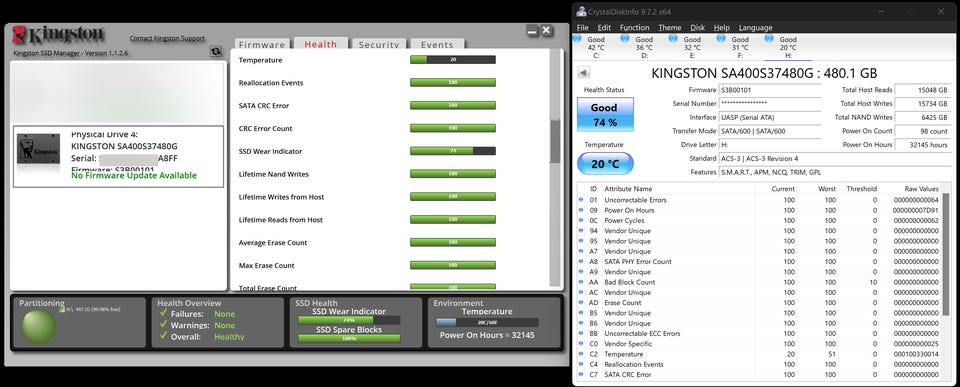Select drive F: status icon at 31 °C
This screenshot has width=960, height=387.
click(x=721, y=39)
